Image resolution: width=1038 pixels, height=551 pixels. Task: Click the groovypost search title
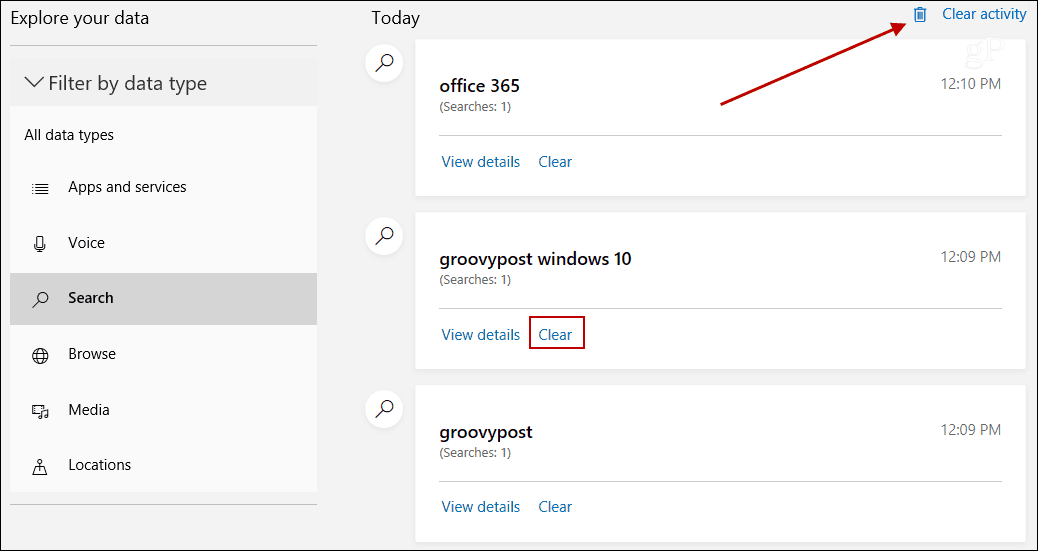486,432
